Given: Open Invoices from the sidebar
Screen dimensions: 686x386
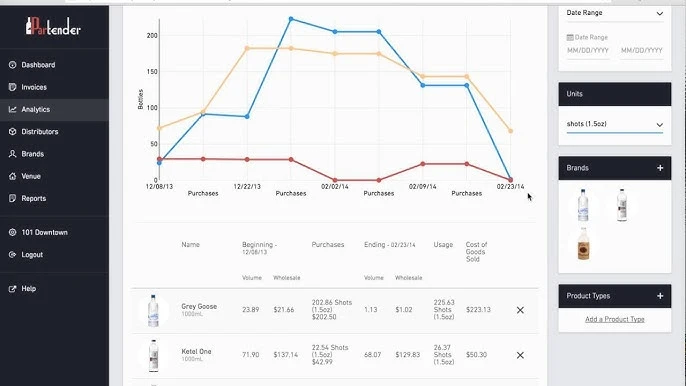Looking at the screenshot, I should [54, 87].
